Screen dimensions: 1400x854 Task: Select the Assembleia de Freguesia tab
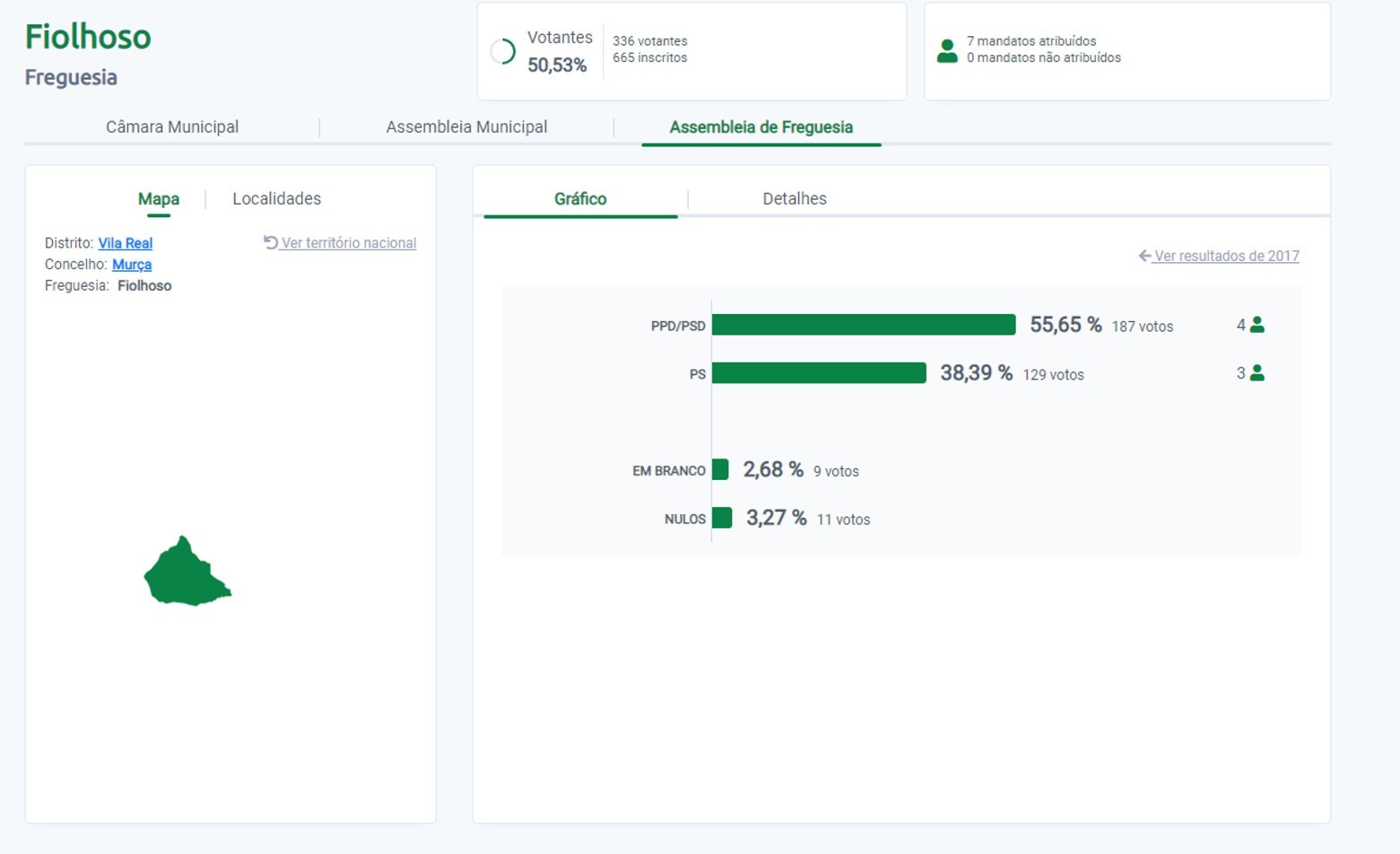point(761,127)
